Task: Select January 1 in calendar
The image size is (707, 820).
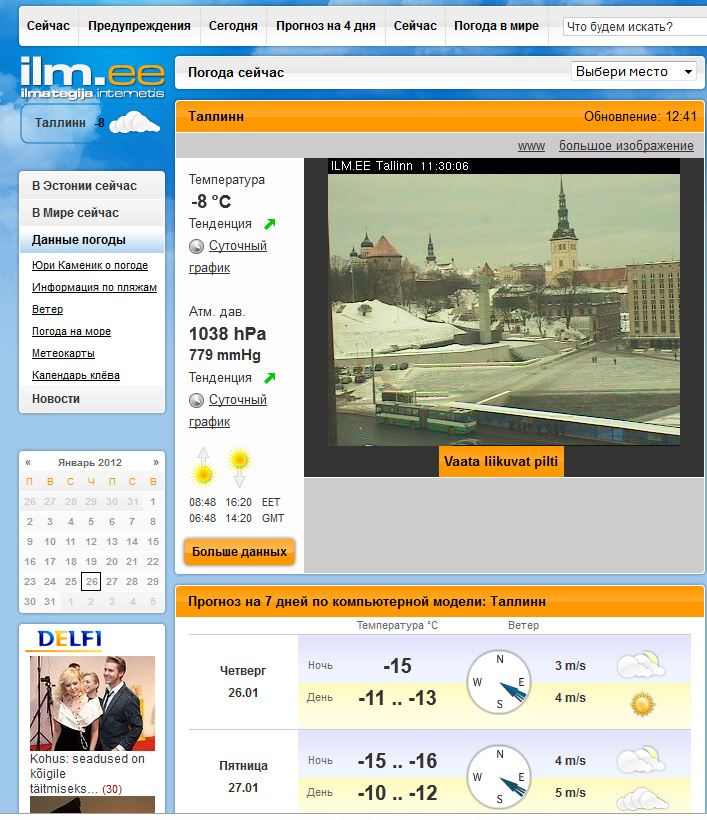Action: pyautogui.click(x=153, y=502)
